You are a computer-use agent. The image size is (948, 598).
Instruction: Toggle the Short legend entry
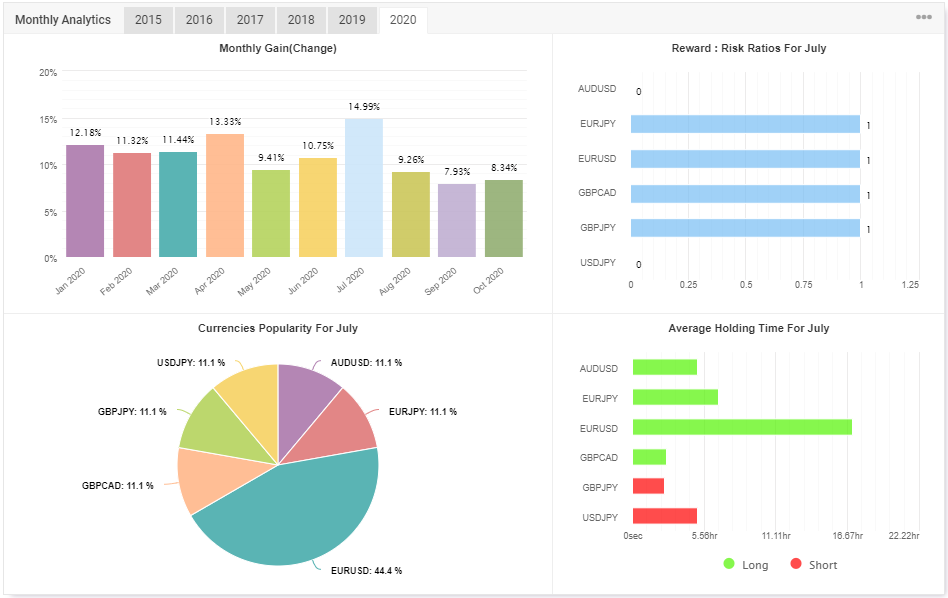pos(816,564)
